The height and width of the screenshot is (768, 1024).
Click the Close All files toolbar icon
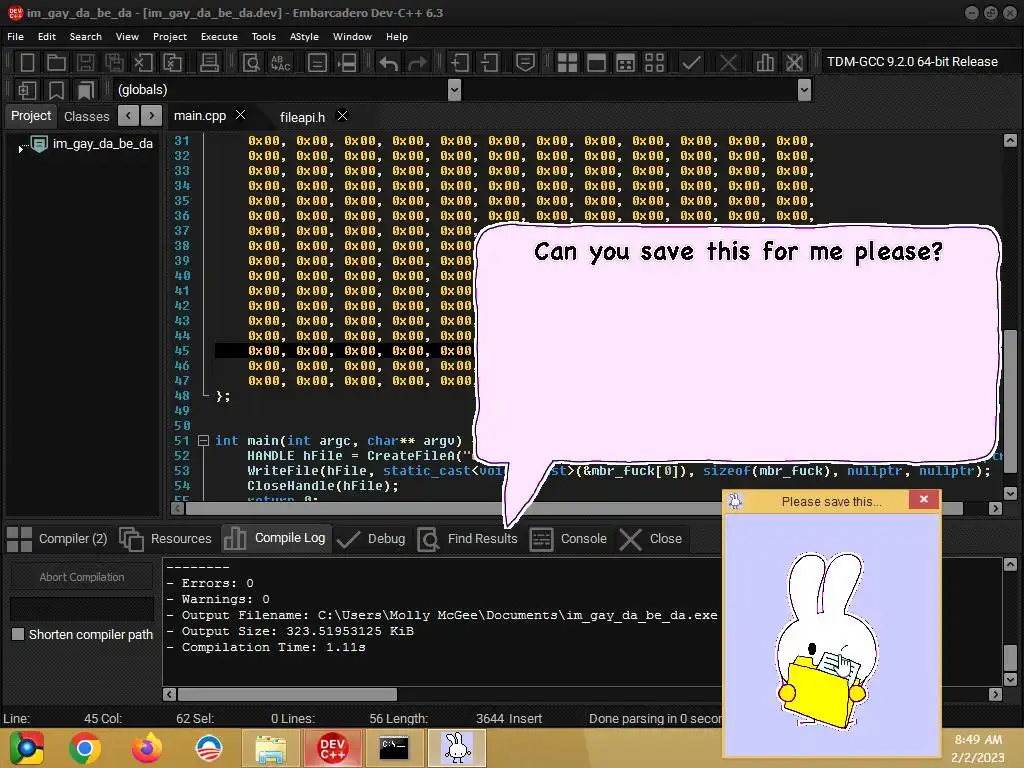[x=172, y=63]
